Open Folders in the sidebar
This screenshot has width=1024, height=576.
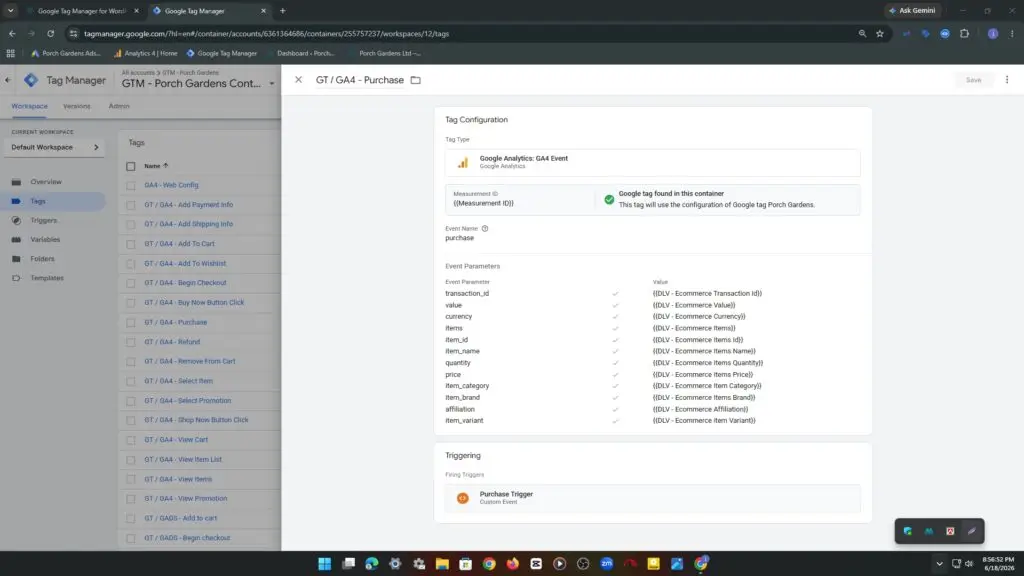[42, 259]
